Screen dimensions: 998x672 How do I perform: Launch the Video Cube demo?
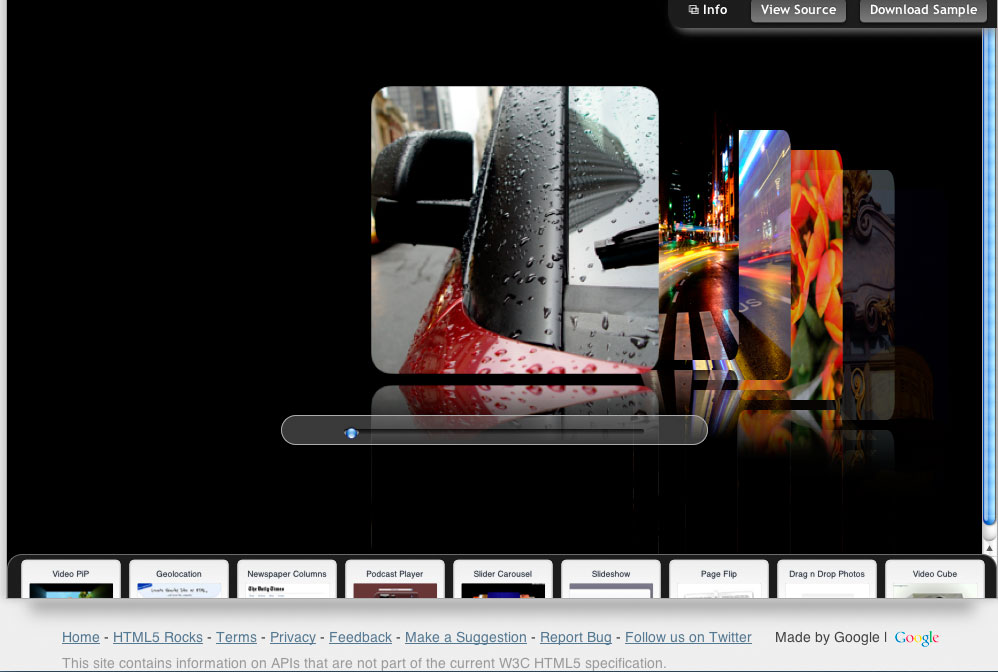[x=935, y=580]
